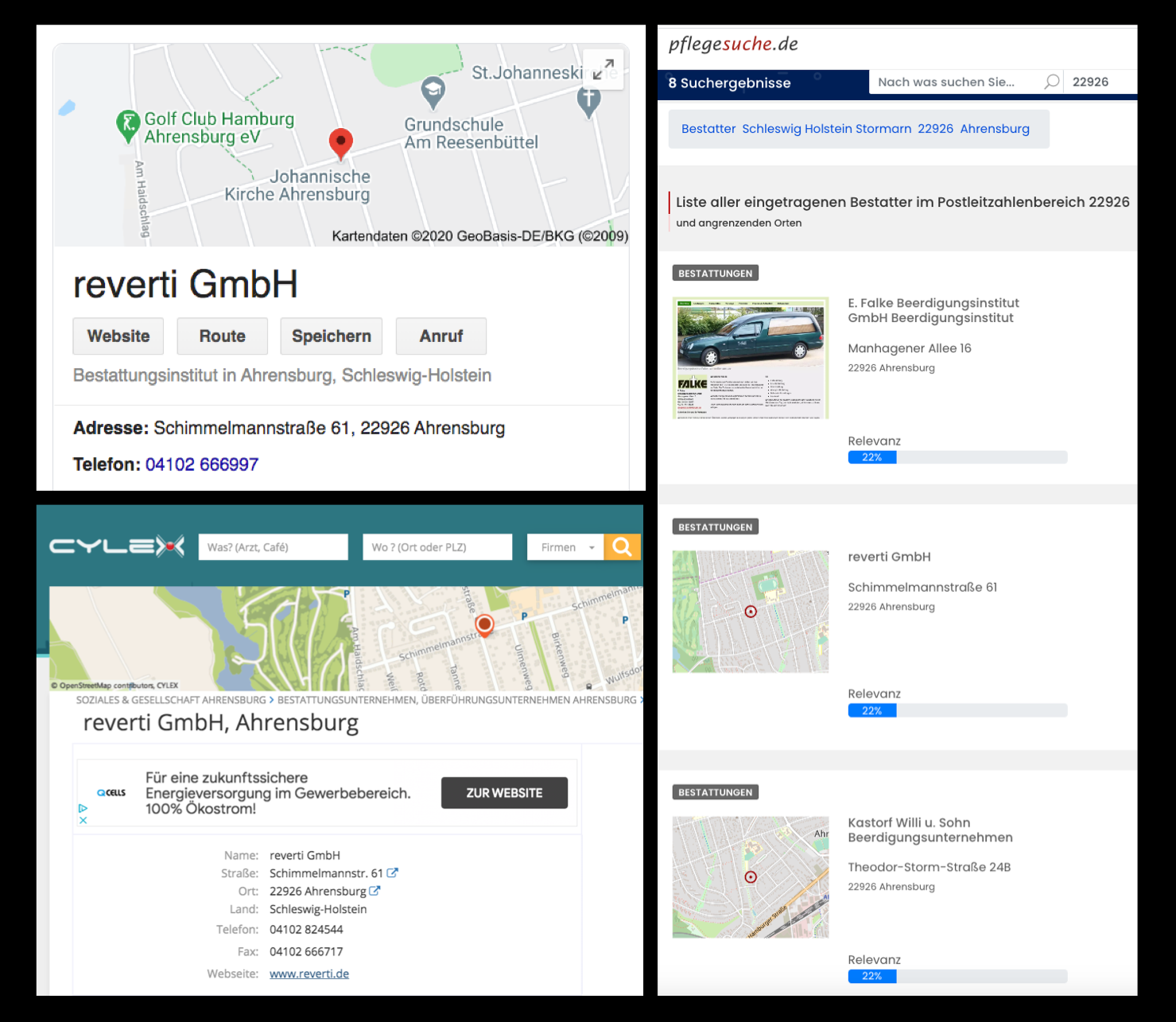The width and height of the screenshot is (1176, 1022).
Task: Click the ZUR WEBSITE ad button
Action: coord(504,793)
